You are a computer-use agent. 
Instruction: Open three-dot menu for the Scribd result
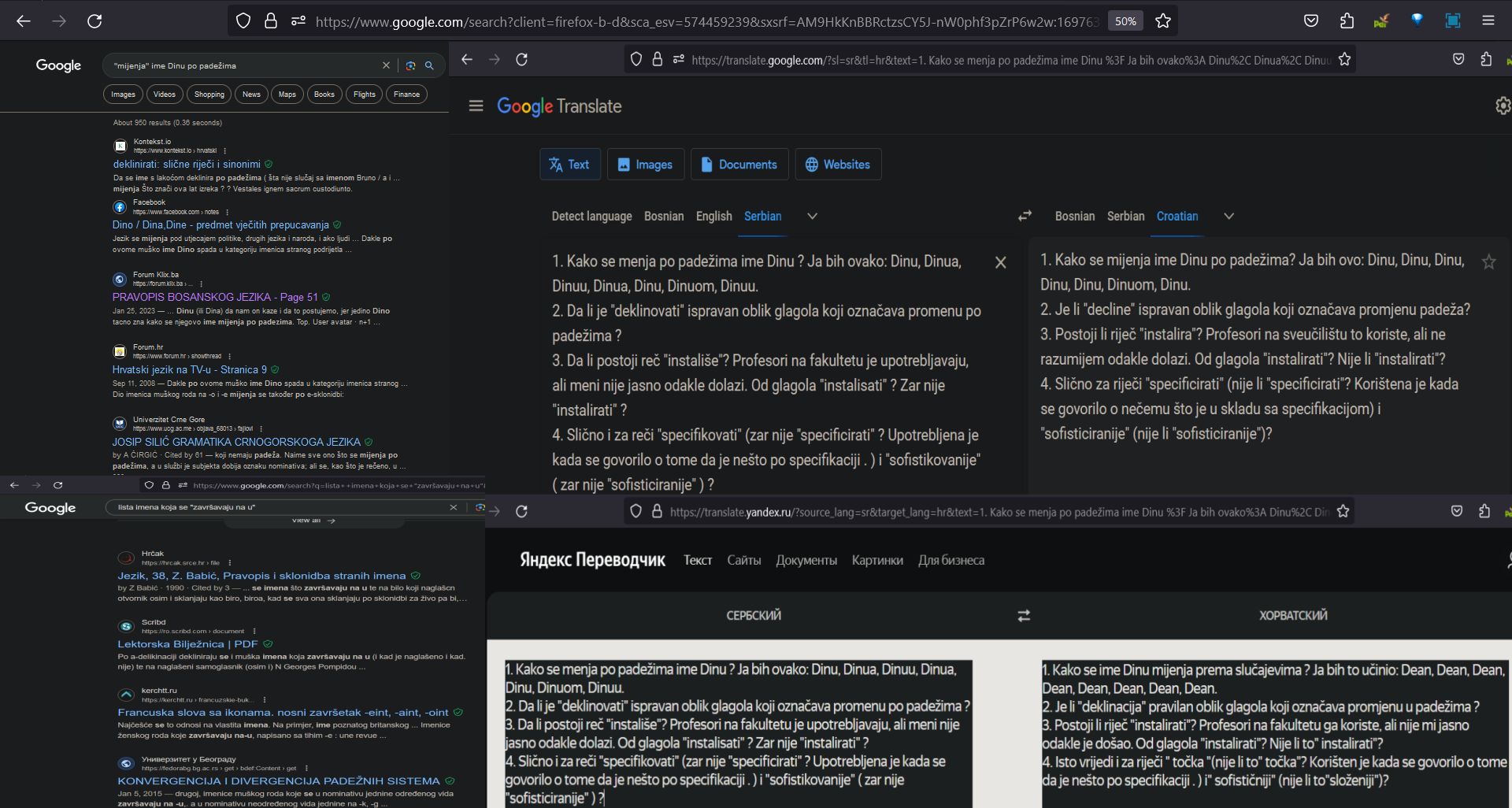pyautogui.click(x=253, y=631)
